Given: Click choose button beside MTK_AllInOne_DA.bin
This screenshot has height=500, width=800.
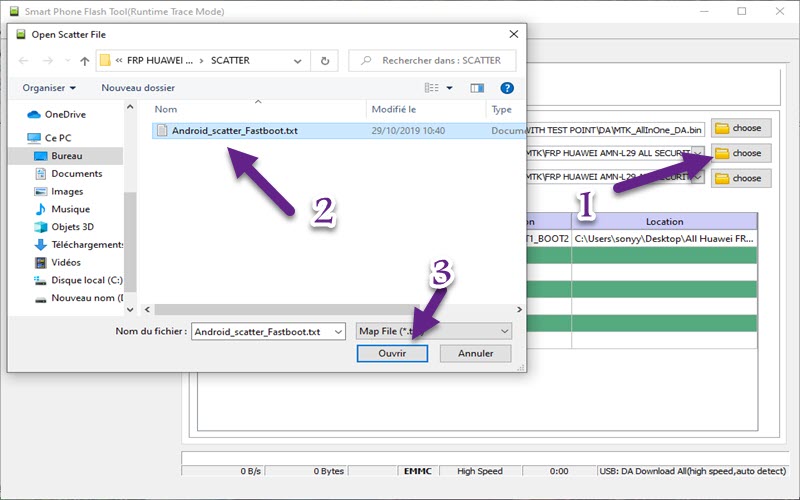Looking at the screenshot, I should pos(740,128).
